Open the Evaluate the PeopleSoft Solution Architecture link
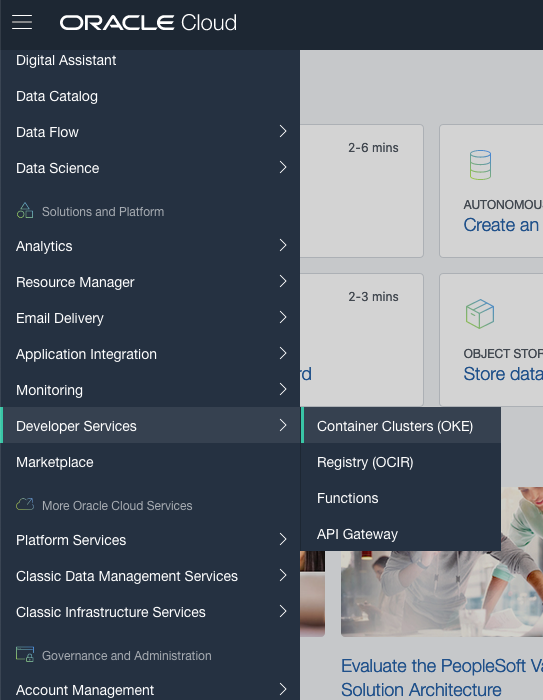 [442, 678]
